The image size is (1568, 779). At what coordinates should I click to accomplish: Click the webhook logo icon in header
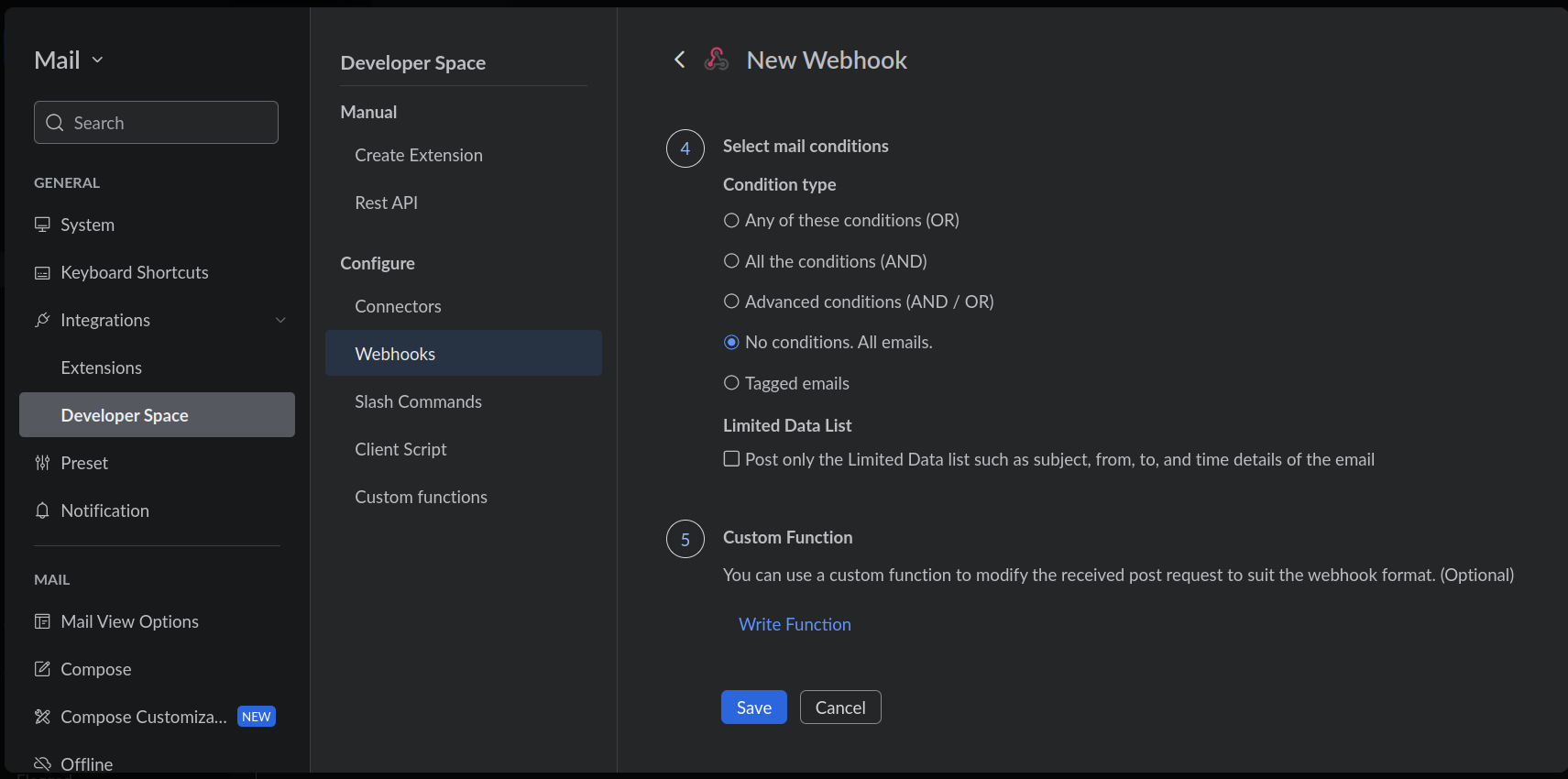[x=717, y=60]
